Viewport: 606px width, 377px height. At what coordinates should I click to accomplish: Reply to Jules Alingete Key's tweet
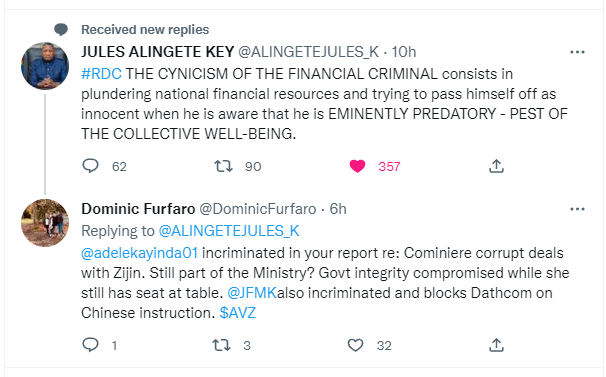pyautogui.click(x=91, y=166)
